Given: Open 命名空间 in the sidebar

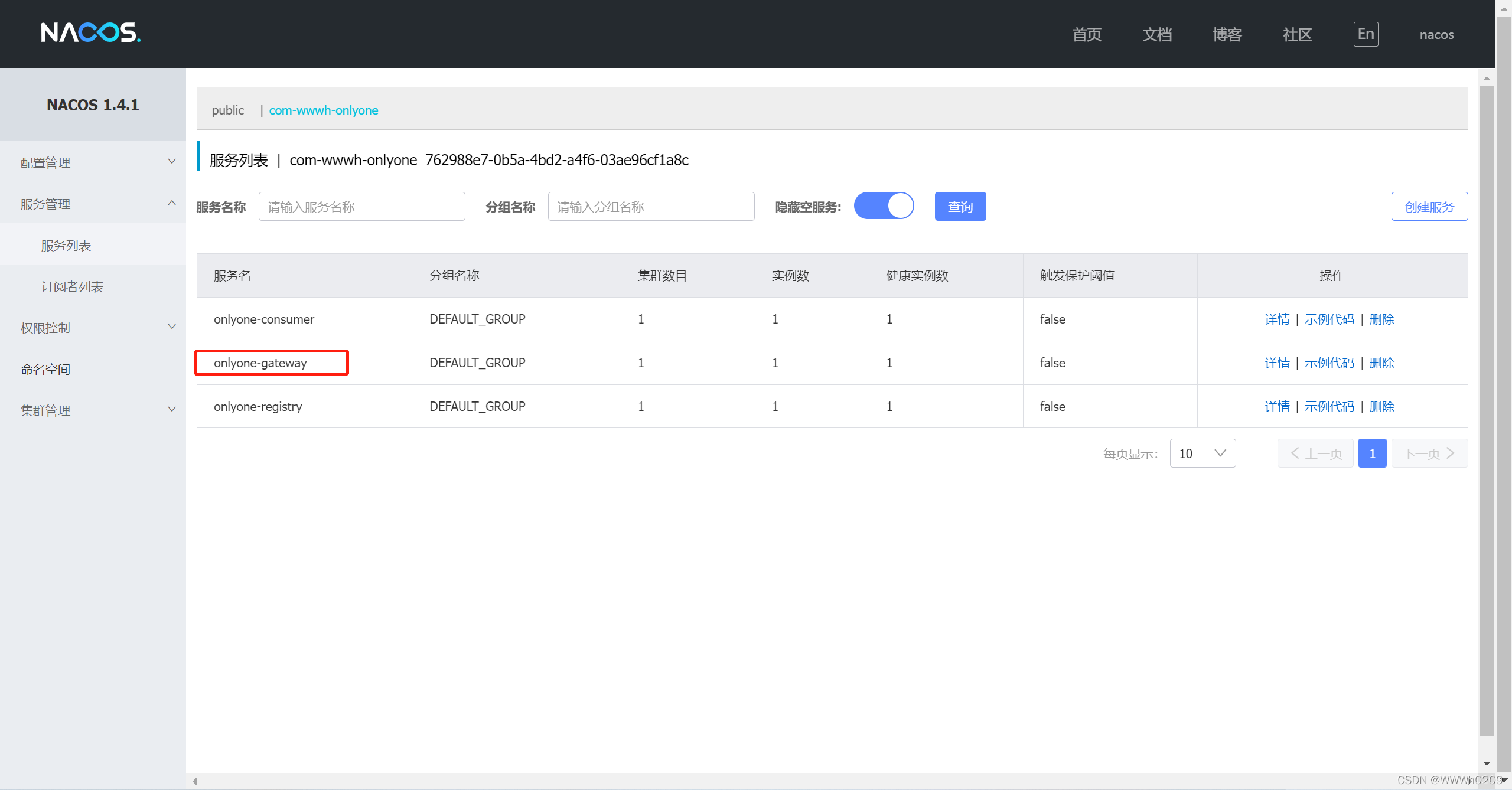Looking at the screenshot, I should (x=93, y=369).
